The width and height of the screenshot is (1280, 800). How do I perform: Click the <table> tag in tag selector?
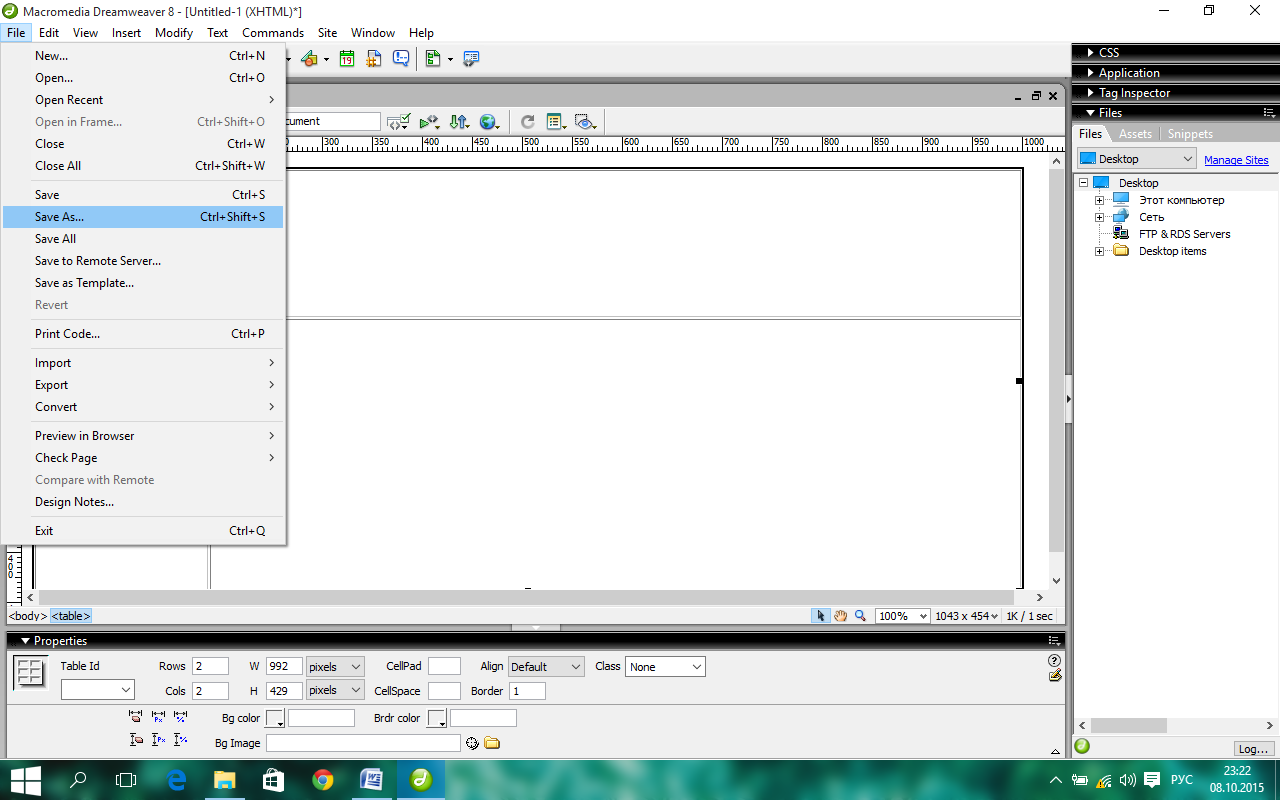71,616
